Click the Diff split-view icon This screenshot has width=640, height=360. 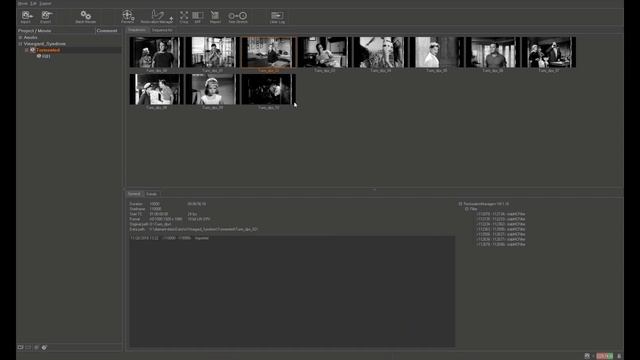pyautogui.click(x=198, y=16)
